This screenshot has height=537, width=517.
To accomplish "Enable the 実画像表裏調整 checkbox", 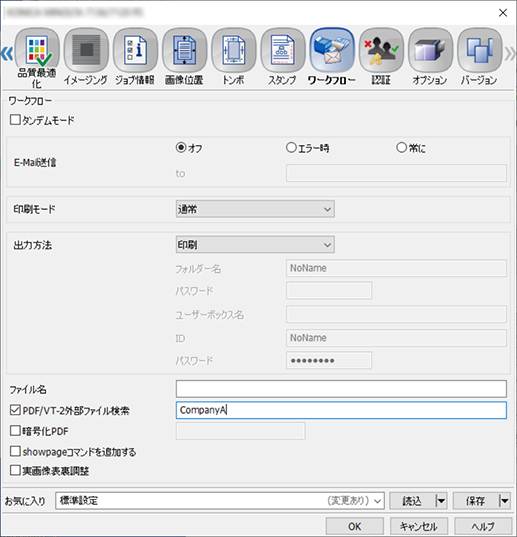I will pyautogui.click(x=15, y=470).
